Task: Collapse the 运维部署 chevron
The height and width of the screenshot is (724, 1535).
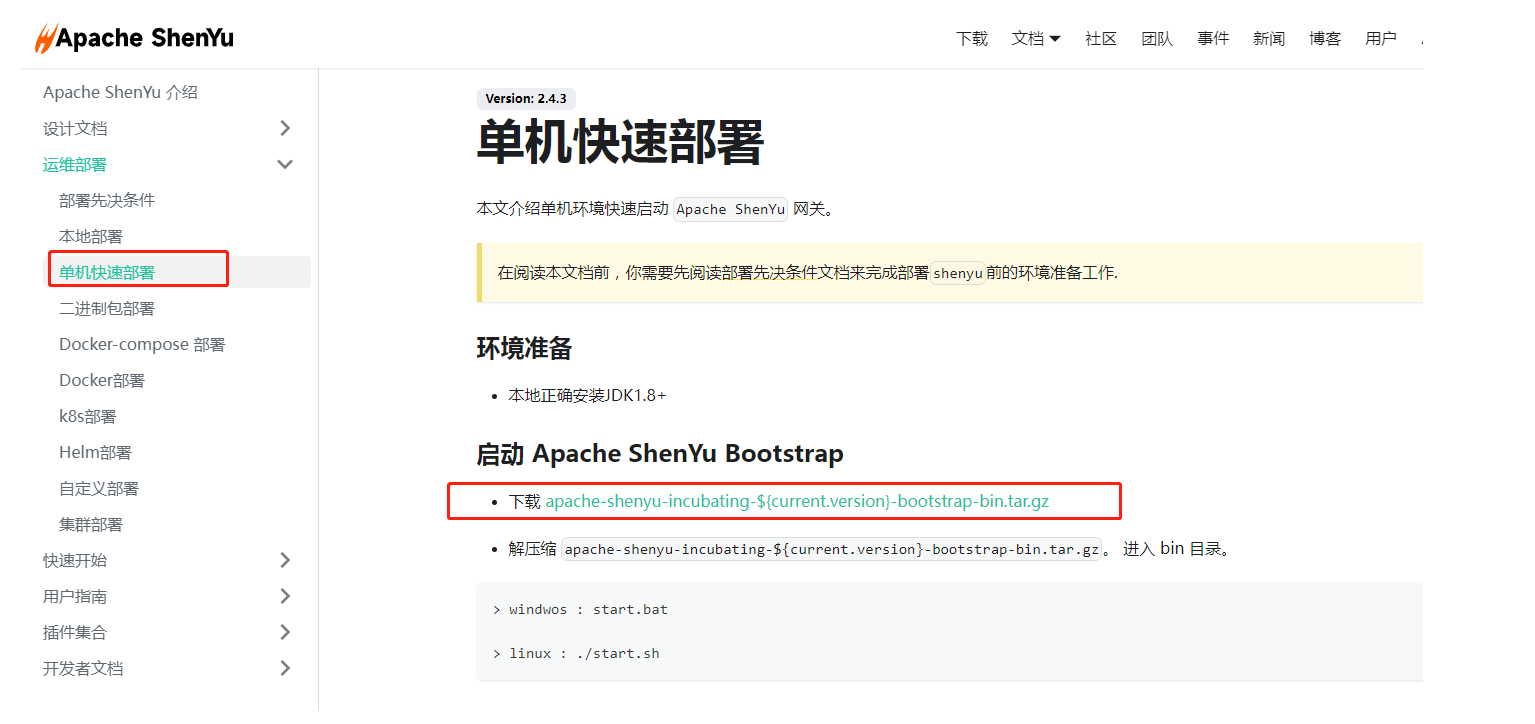Action: [285, 164]
